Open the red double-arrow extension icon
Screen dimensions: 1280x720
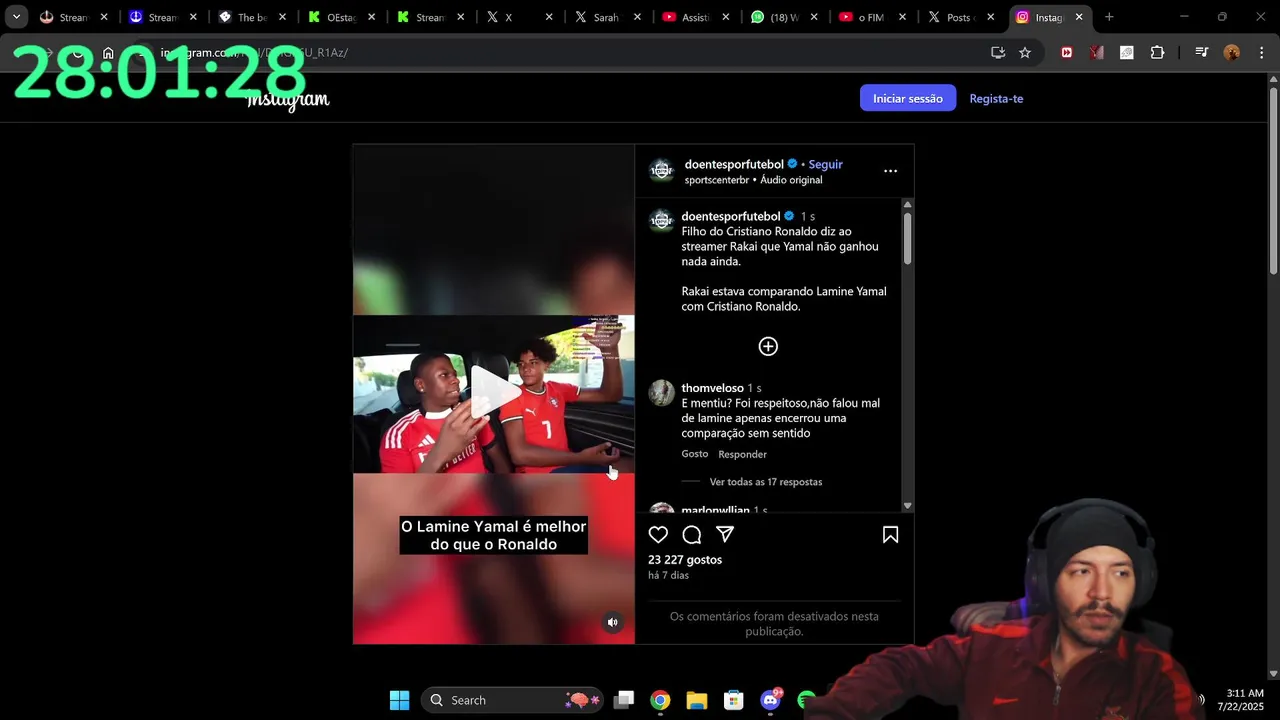1067,53
